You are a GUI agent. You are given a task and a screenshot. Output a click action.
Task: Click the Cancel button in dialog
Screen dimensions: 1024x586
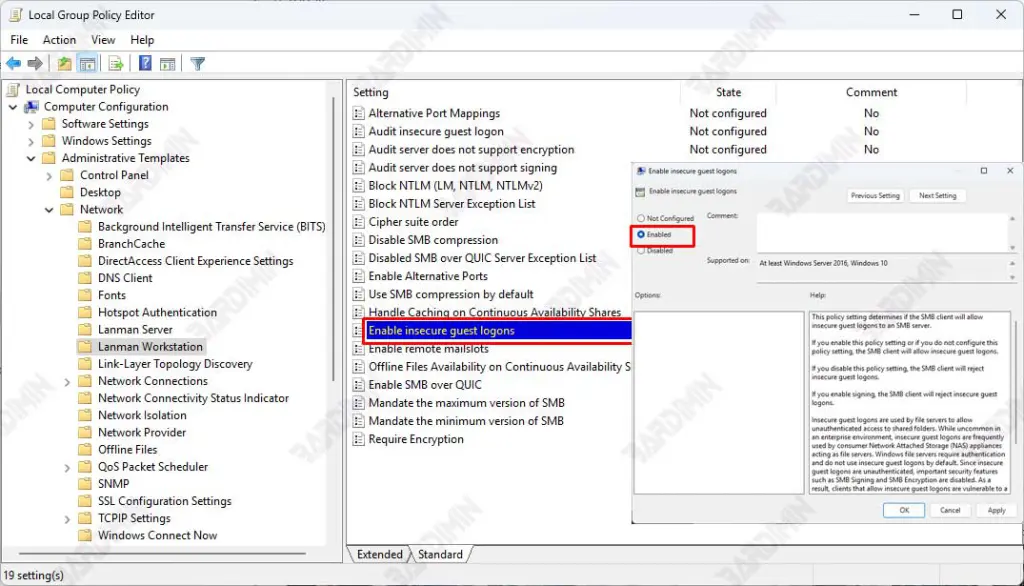tap(950, 510)
